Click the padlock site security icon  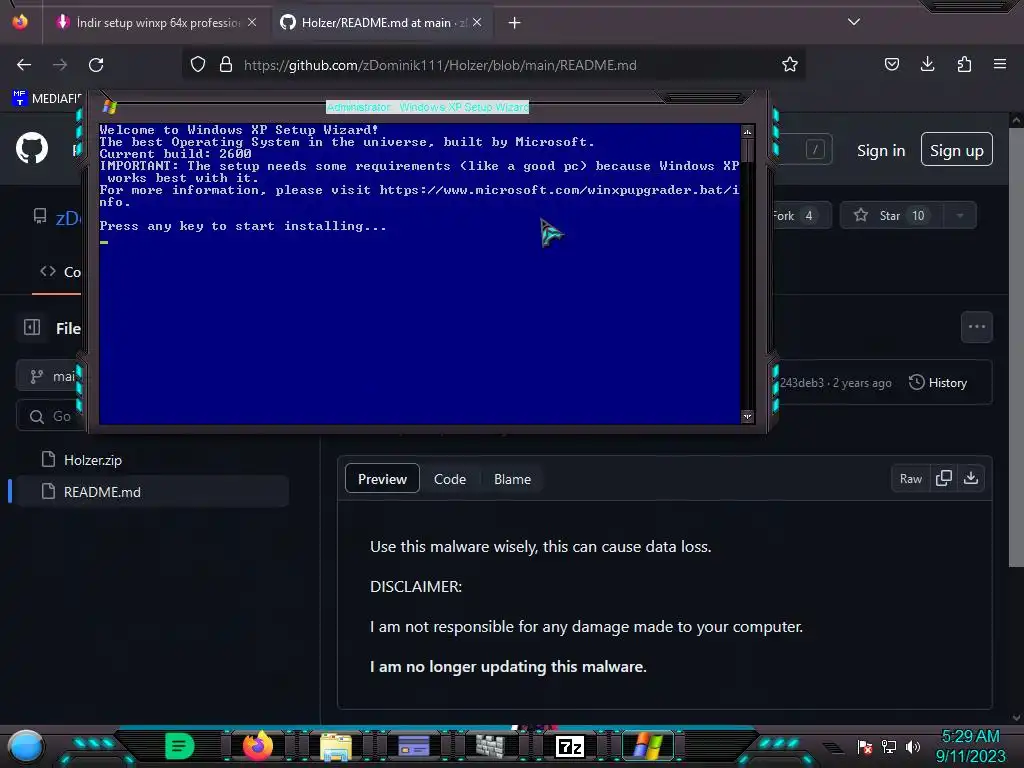point(226,65)
